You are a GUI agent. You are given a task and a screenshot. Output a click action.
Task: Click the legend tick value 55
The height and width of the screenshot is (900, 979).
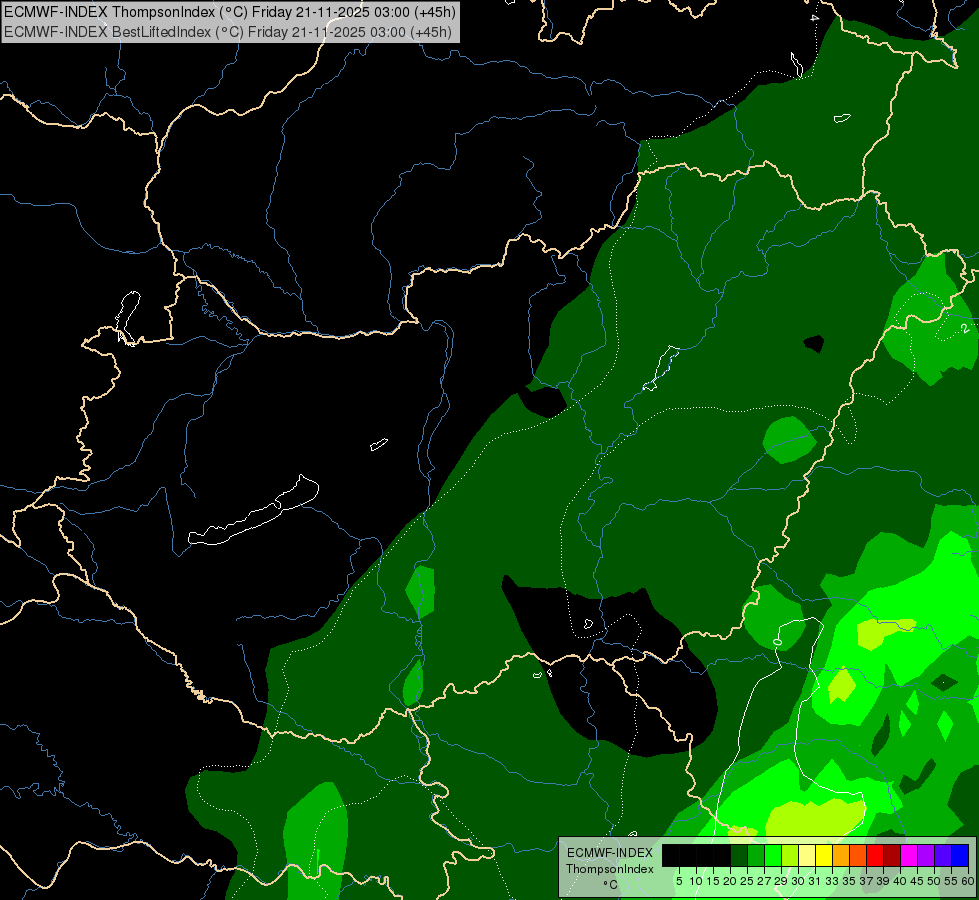coord(951,881)
